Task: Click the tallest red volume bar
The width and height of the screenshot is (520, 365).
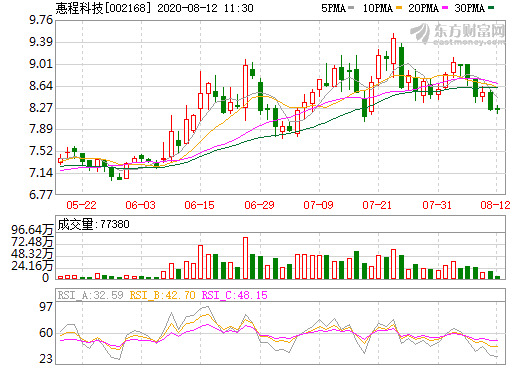Action: pyautogui.click(x=245, y=258)
